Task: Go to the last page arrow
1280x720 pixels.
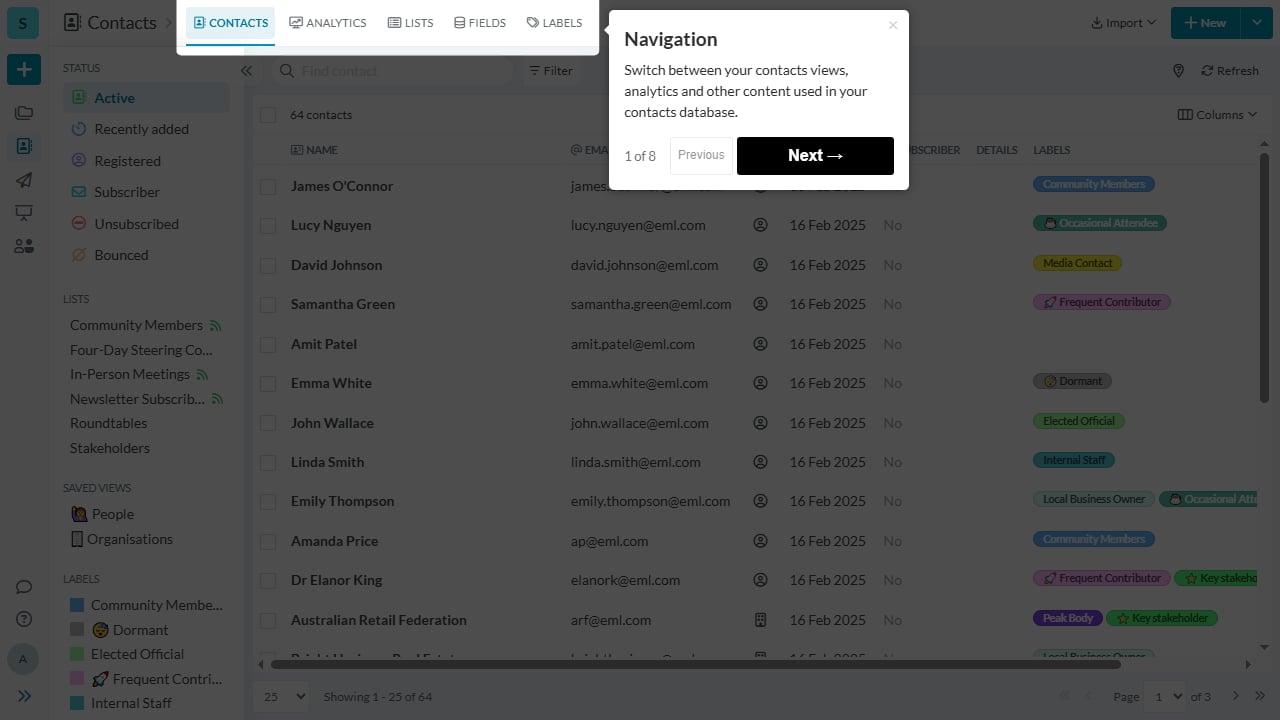Action: (1259, 696)
